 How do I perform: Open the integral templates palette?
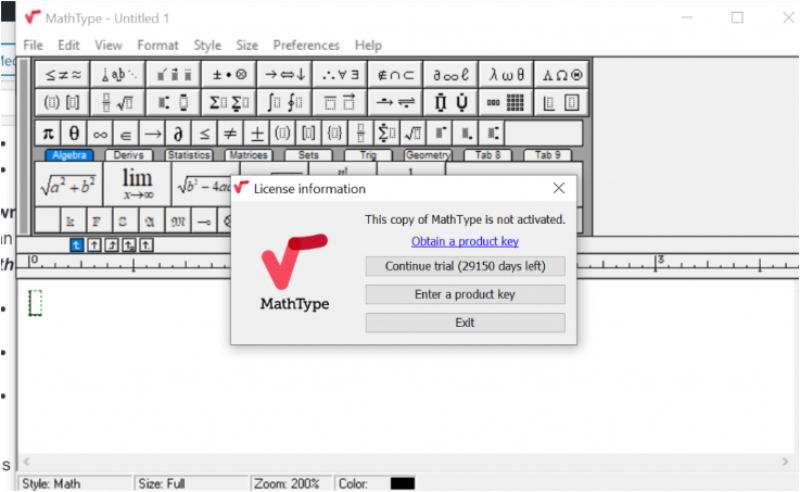click(x=285, y=103)
